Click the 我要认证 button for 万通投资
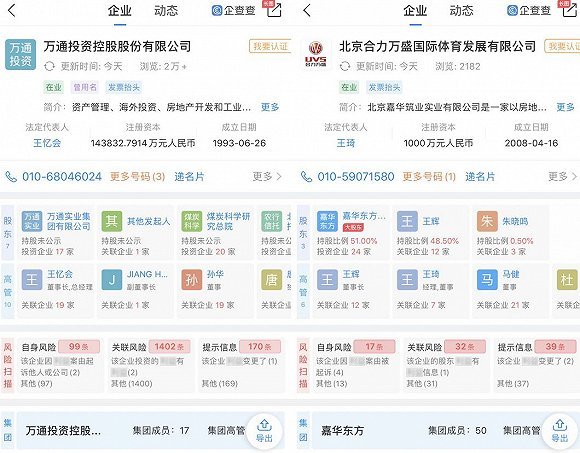The height and width of the screenshot is (453, 580). (270, 46)
